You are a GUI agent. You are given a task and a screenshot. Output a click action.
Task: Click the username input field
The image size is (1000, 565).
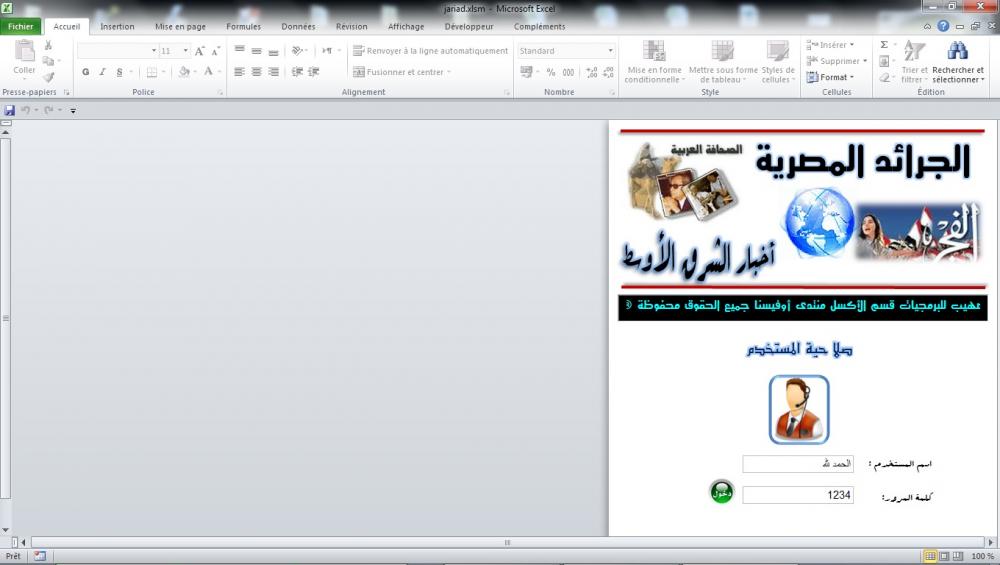point(798,464)
